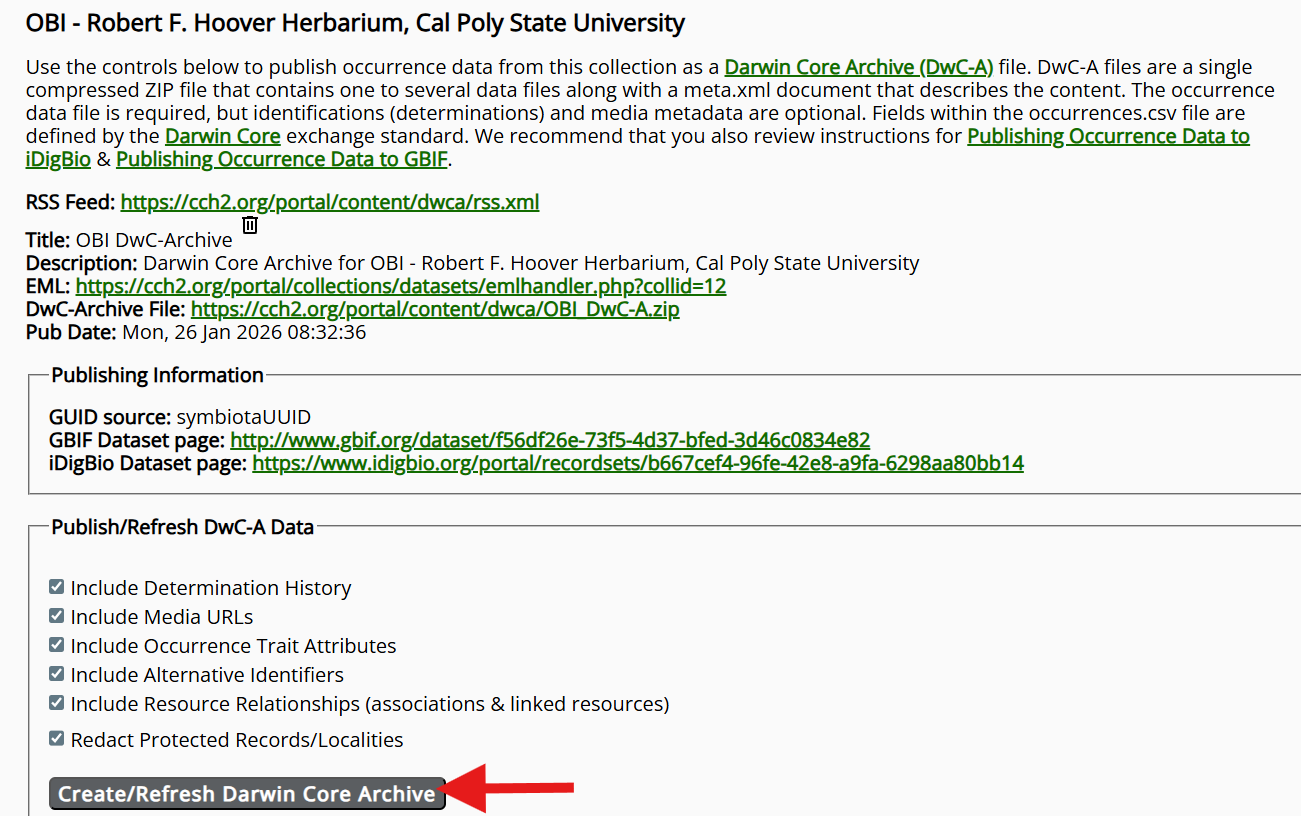Disable Include Determination History
1301x816 pixels.
coord(56,586)
